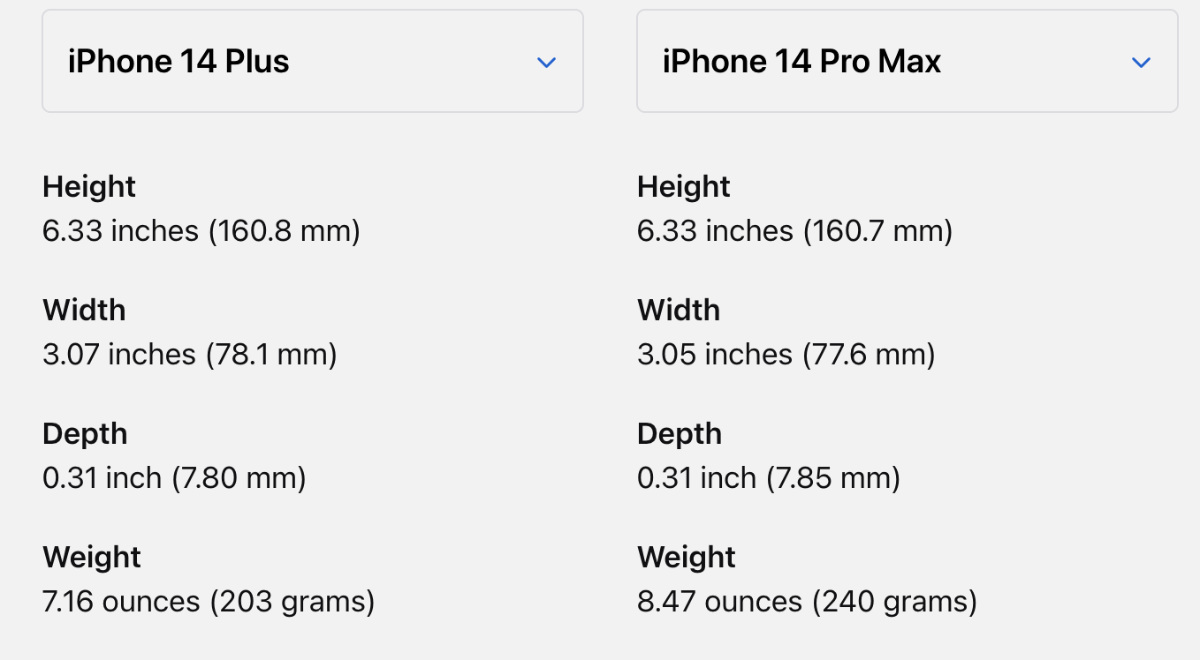The width and height of the screenshot is (1200, 660).
Task: Select the Weight heading in iPhone 14 Plus column
Action: (x=92, y=557)
